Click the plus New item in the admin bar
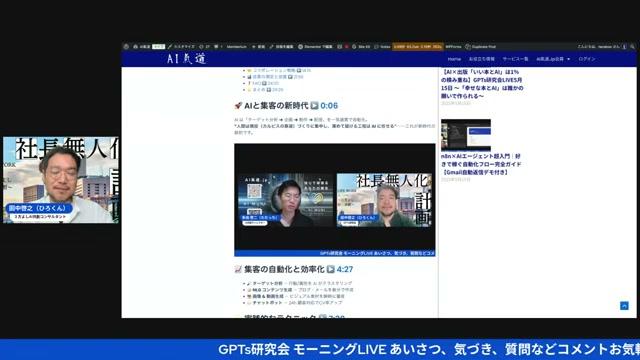Image resolution: width=640 pixels, height=360 pixels. (258, 47)
